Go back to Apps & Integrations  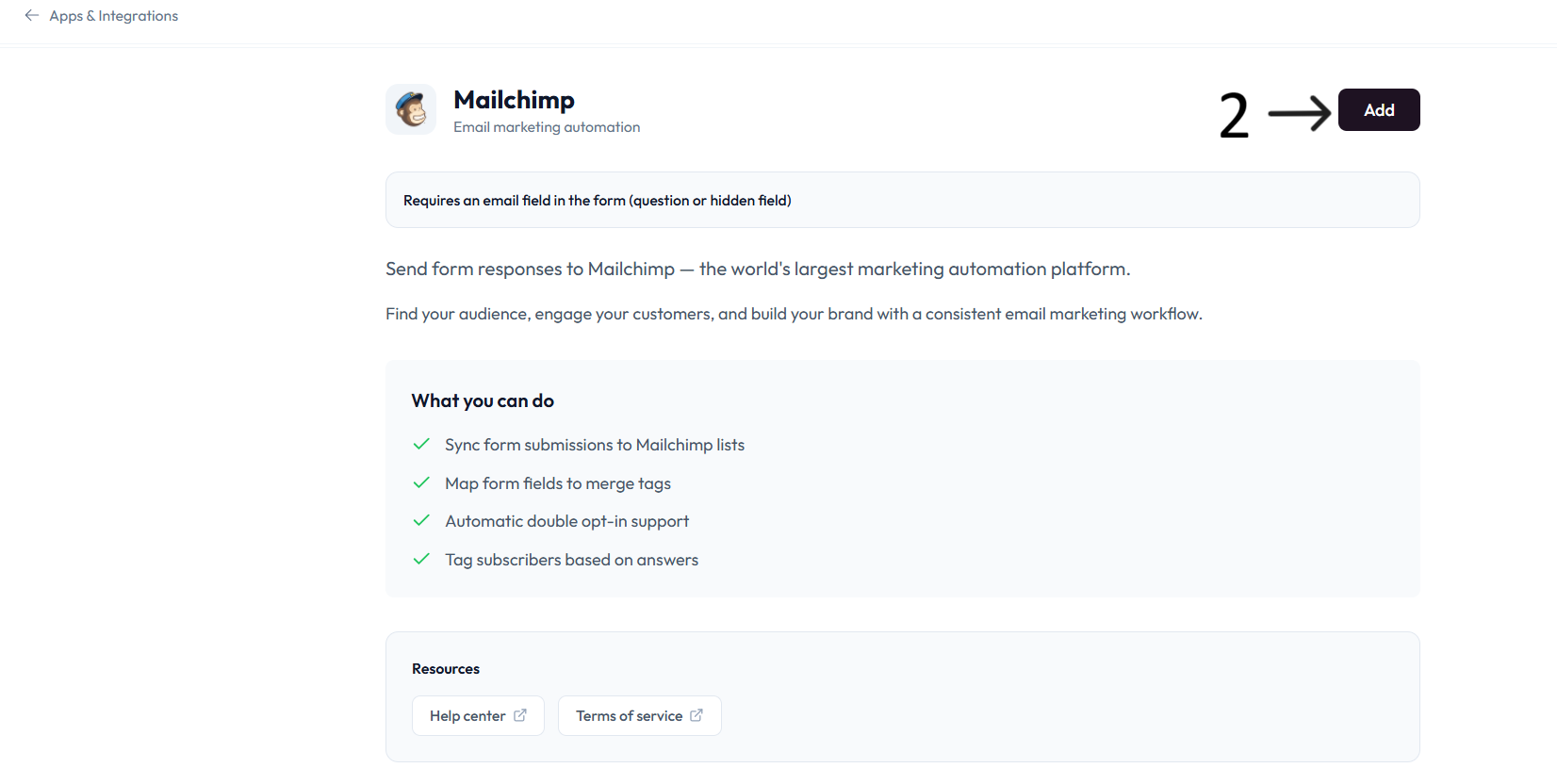(x=113, y=16)
